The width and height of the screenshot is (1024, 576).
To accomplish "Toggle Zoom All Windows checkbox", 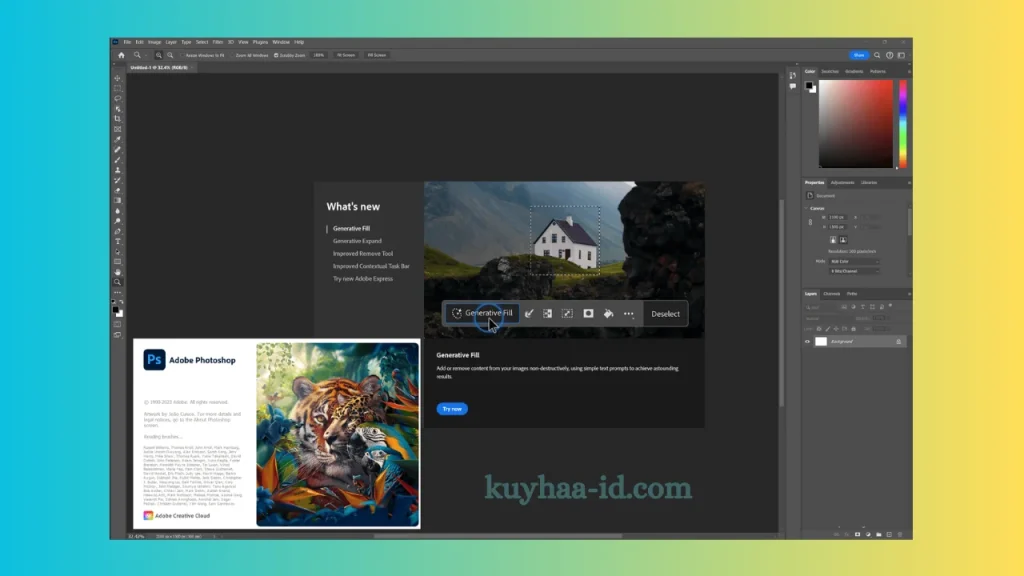I will click(232, 56).
